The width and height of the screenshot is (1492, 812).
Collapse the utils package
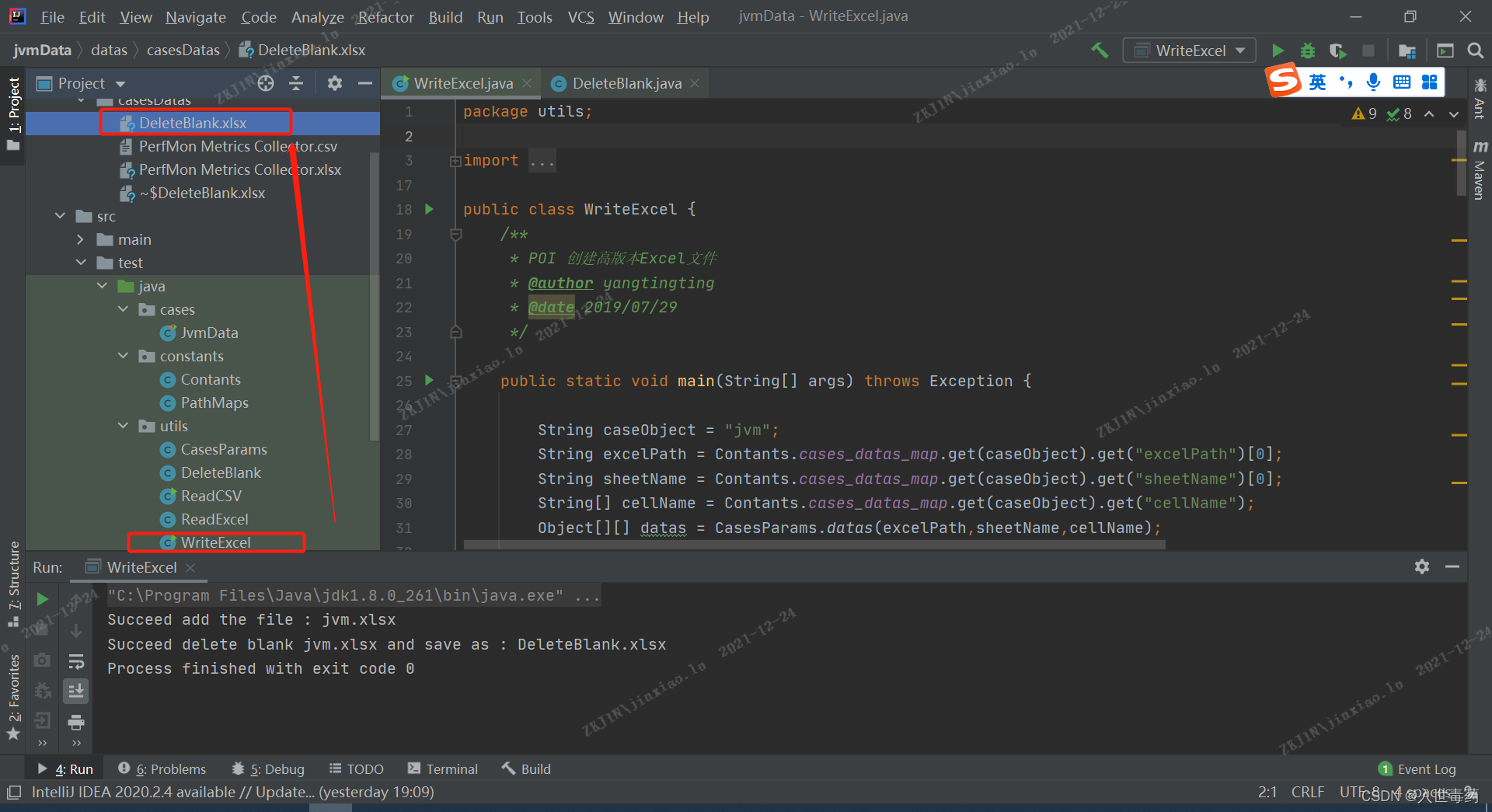click(123, 426)
